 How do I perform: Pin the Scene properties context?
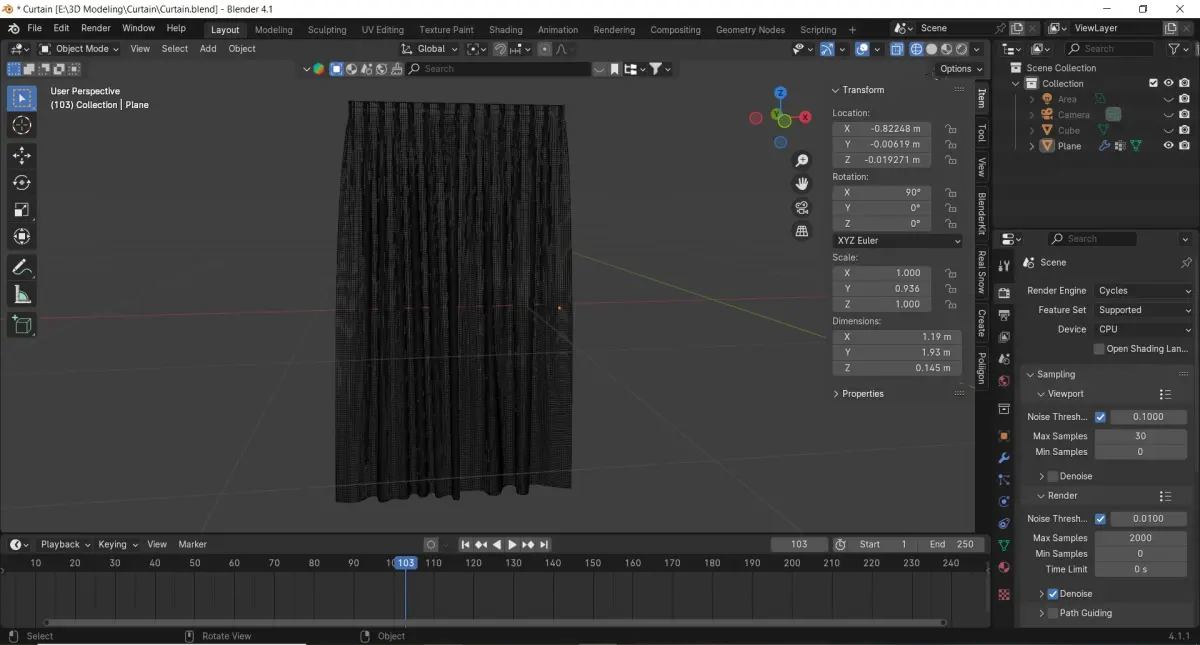pyautogui.click(x=1186, y=263)
